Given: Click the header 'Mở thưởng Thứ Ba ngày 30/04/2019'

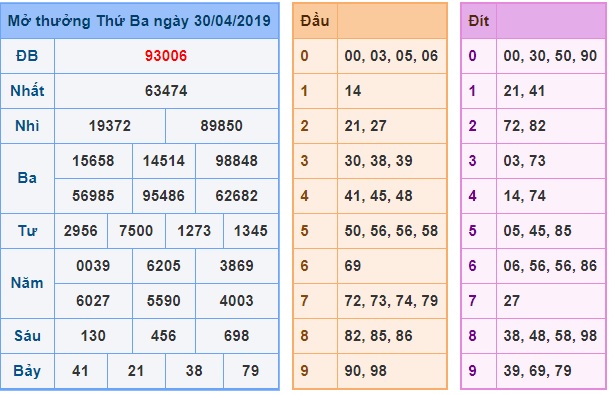Looking at the screenshot, I should (139, 21).
